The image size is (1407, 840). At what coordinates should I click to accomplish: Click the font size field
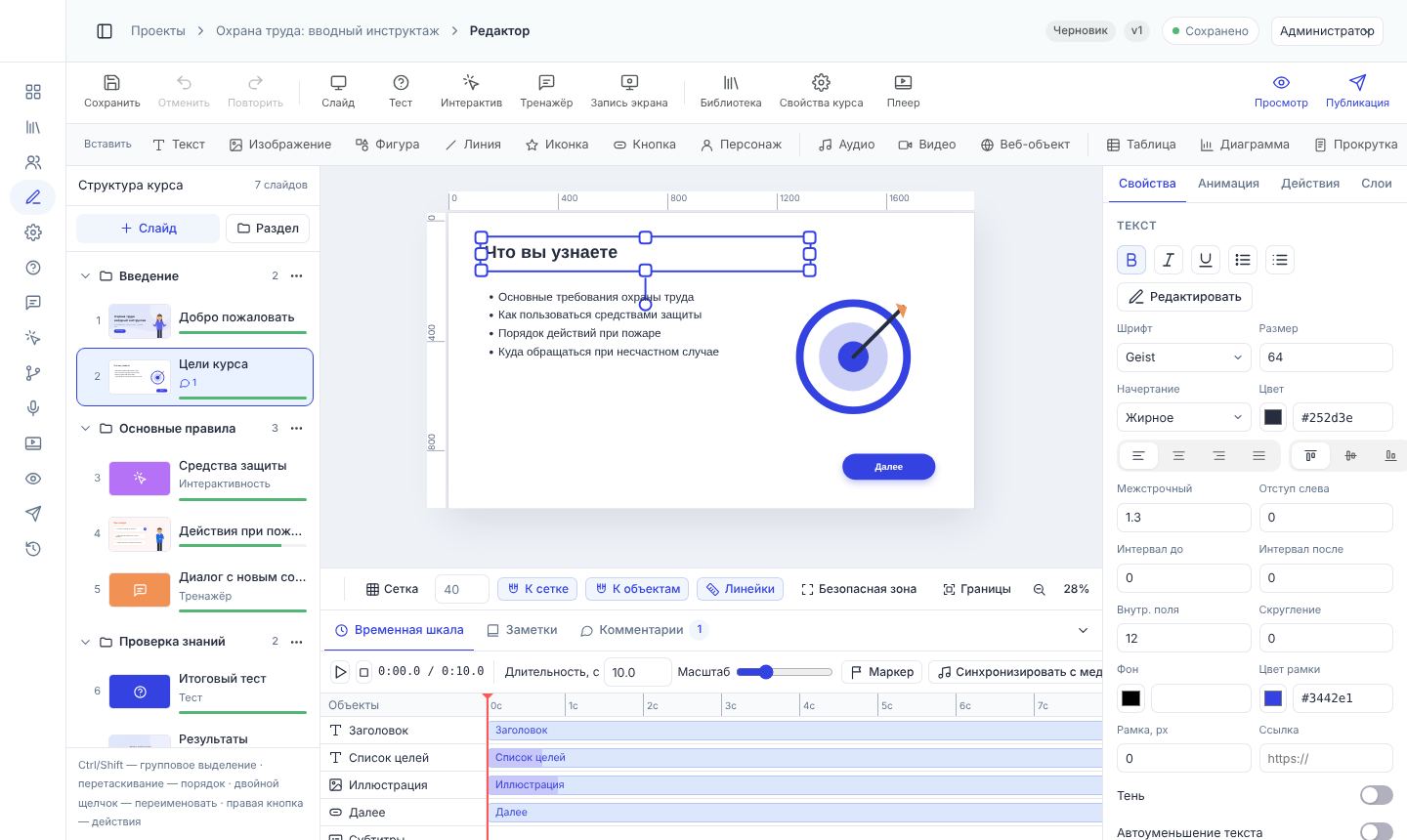pos(1326,357)
